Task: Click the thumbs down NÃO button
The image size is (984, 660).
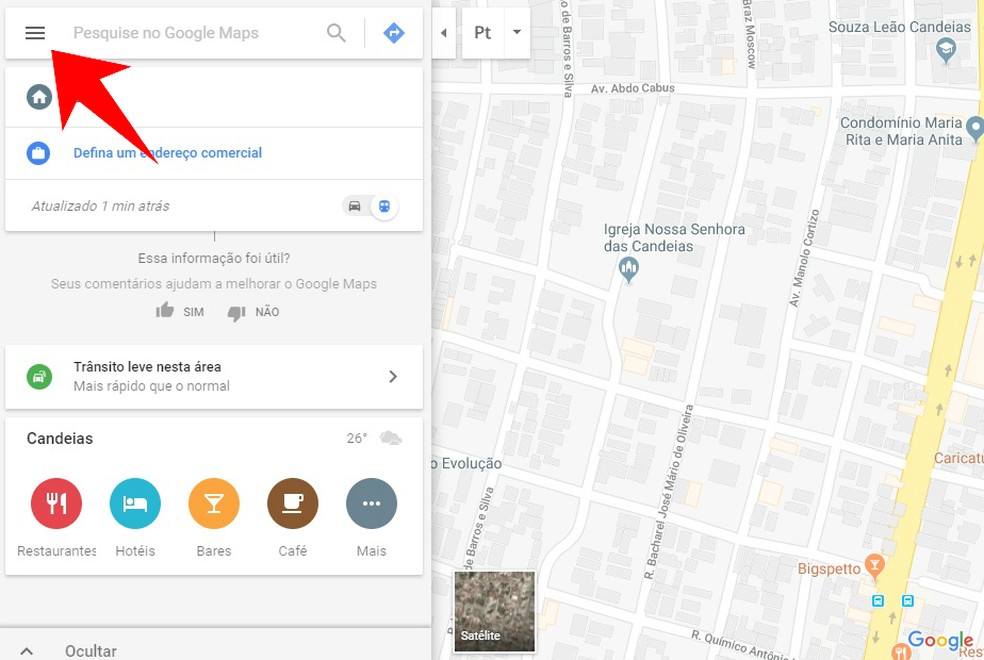Action: tap(254, 312)
